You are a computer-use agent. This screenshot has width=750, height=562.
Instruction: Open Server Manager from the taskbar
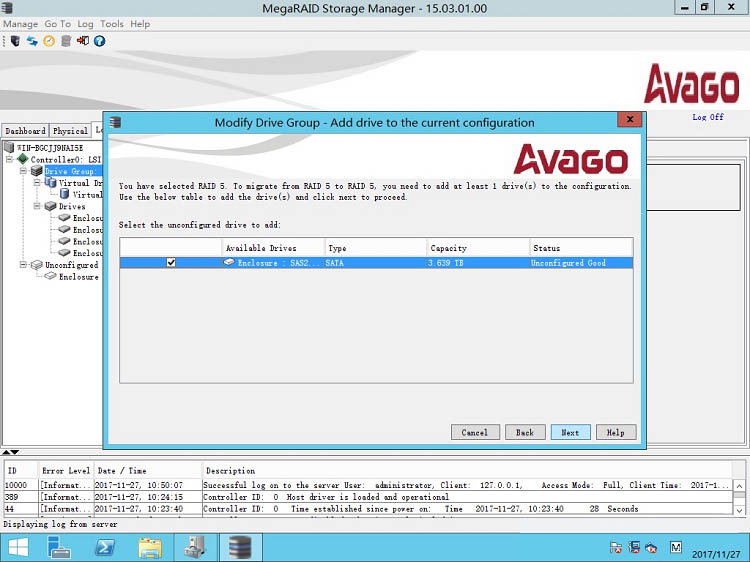[59, 547]
